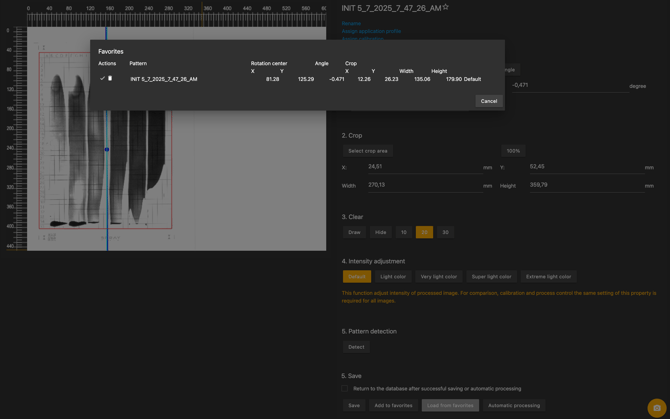
Task: Set clear size to 20
Action: click(x=424, y=232)
